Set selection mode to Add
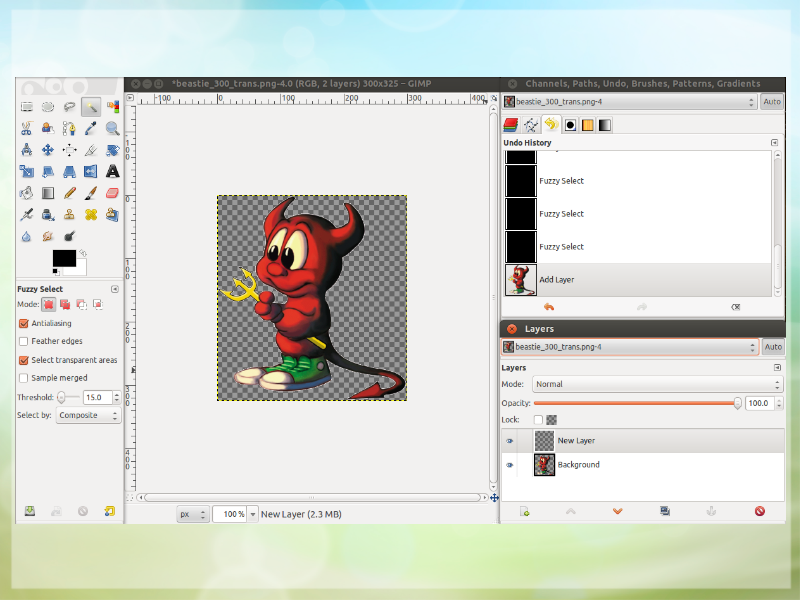 (65, 305)
